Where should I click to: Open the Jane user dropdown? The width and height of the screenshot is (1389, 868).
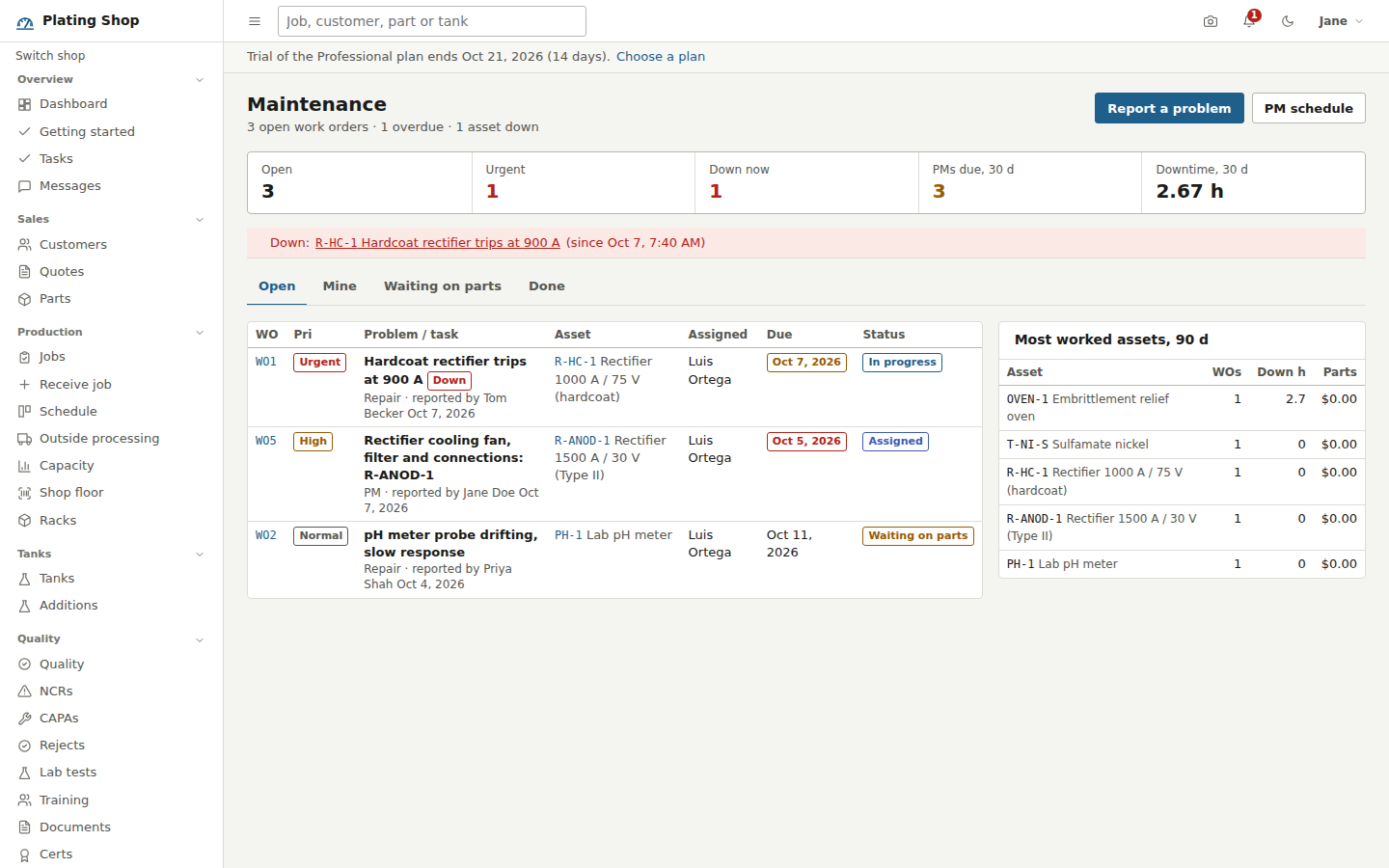1341,21
